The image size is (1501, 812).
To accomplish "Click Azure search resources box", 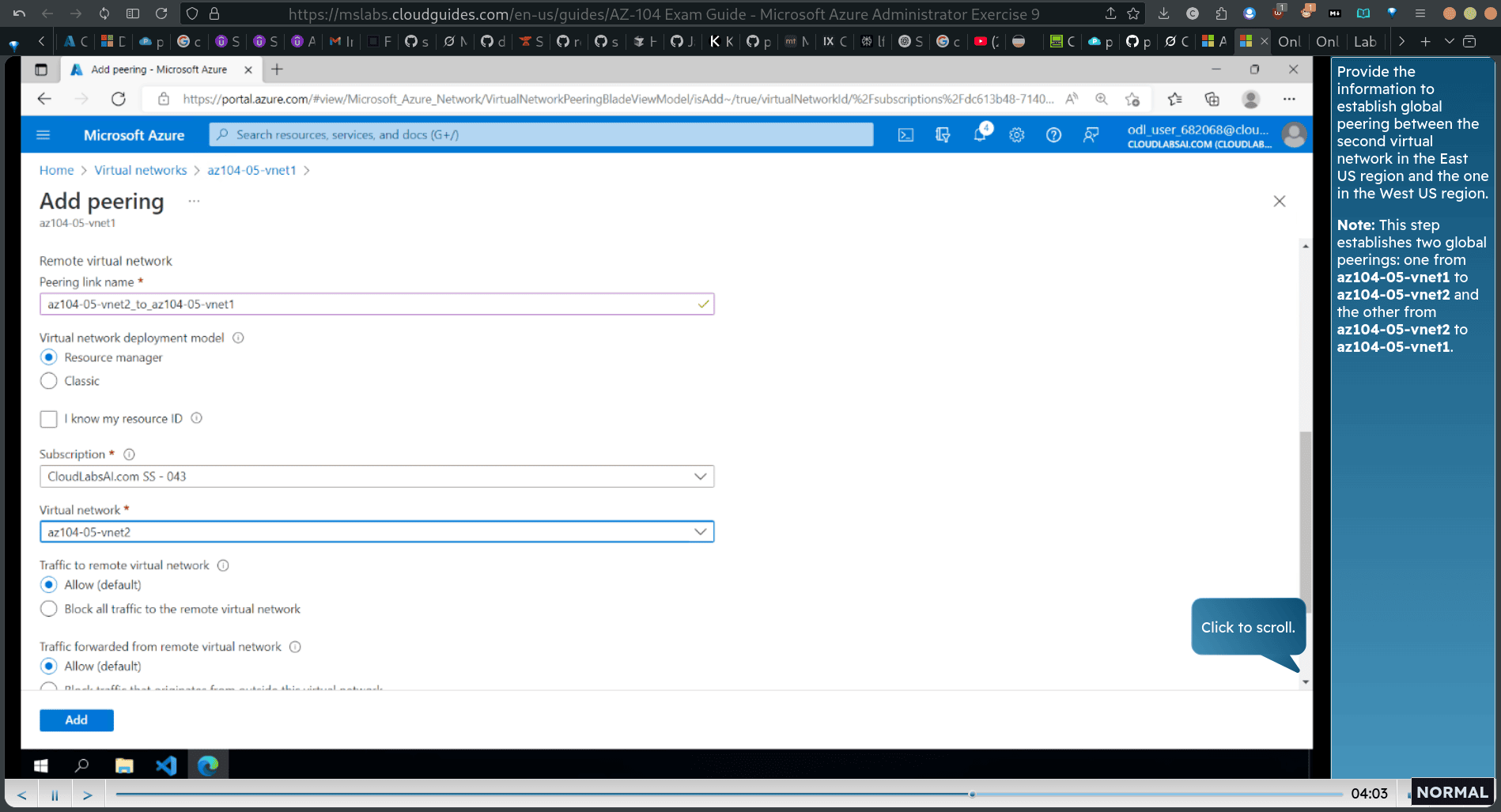I will tap(541, 135).
